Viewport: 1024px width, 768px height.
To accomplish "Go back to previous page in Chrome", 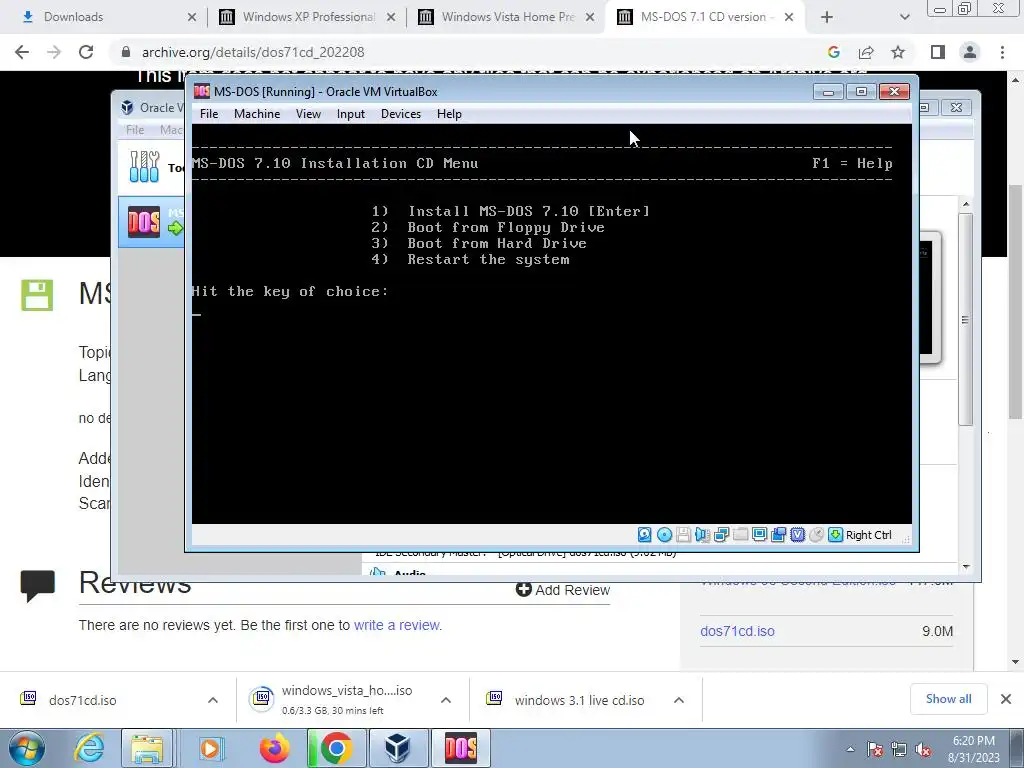I will tap(22, 52).
